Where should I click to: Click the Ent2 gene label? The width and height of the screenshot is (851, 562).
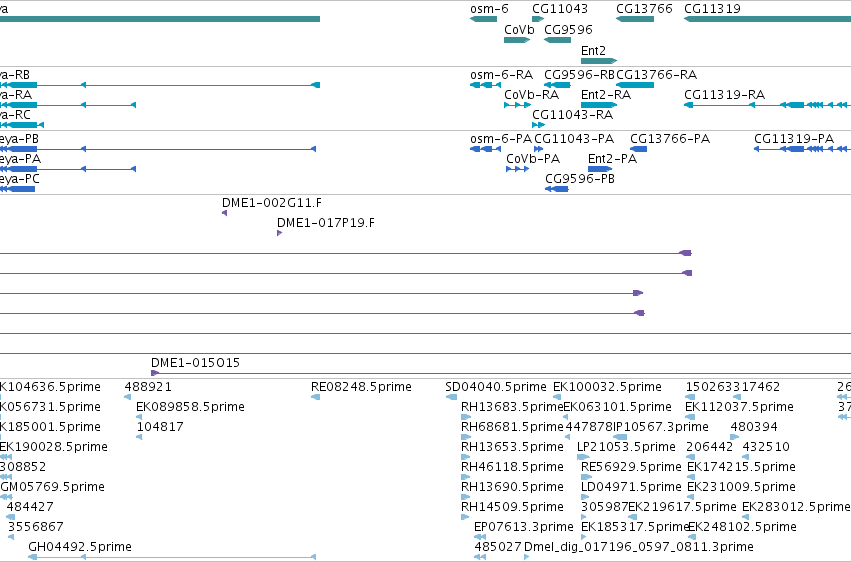(593, 50)
